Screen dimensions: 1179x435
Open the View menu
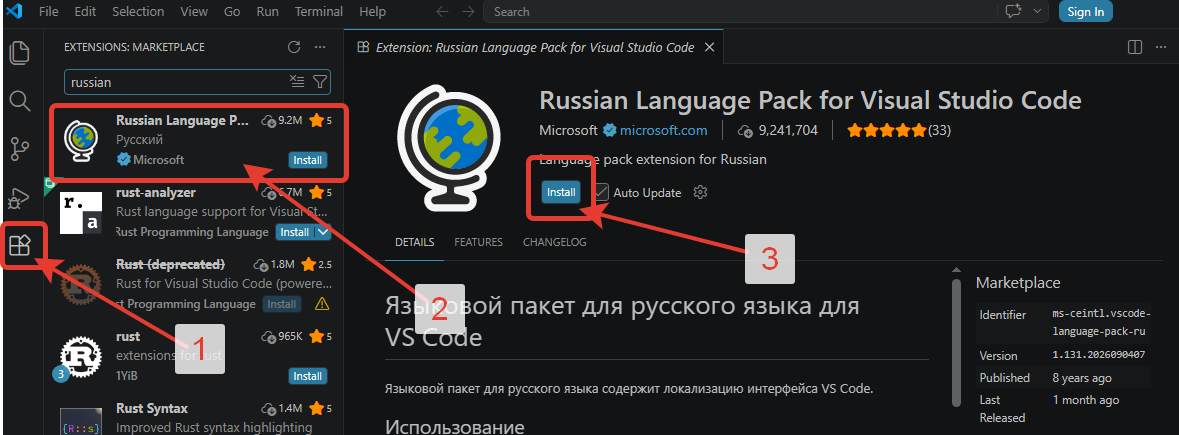[194, 12]
